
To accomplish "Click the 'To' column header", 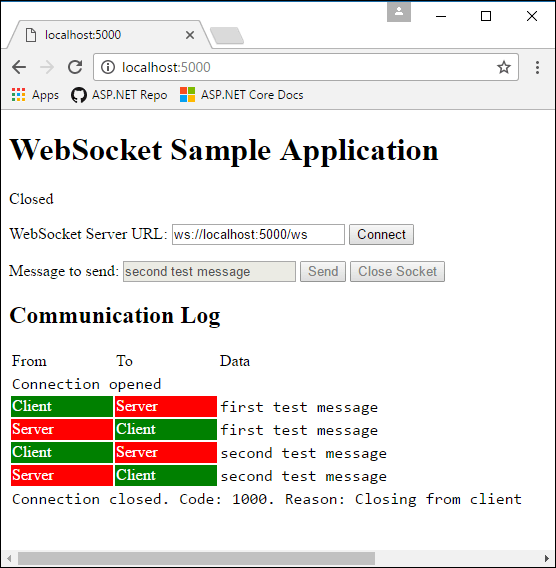I will tap(124, 361).
